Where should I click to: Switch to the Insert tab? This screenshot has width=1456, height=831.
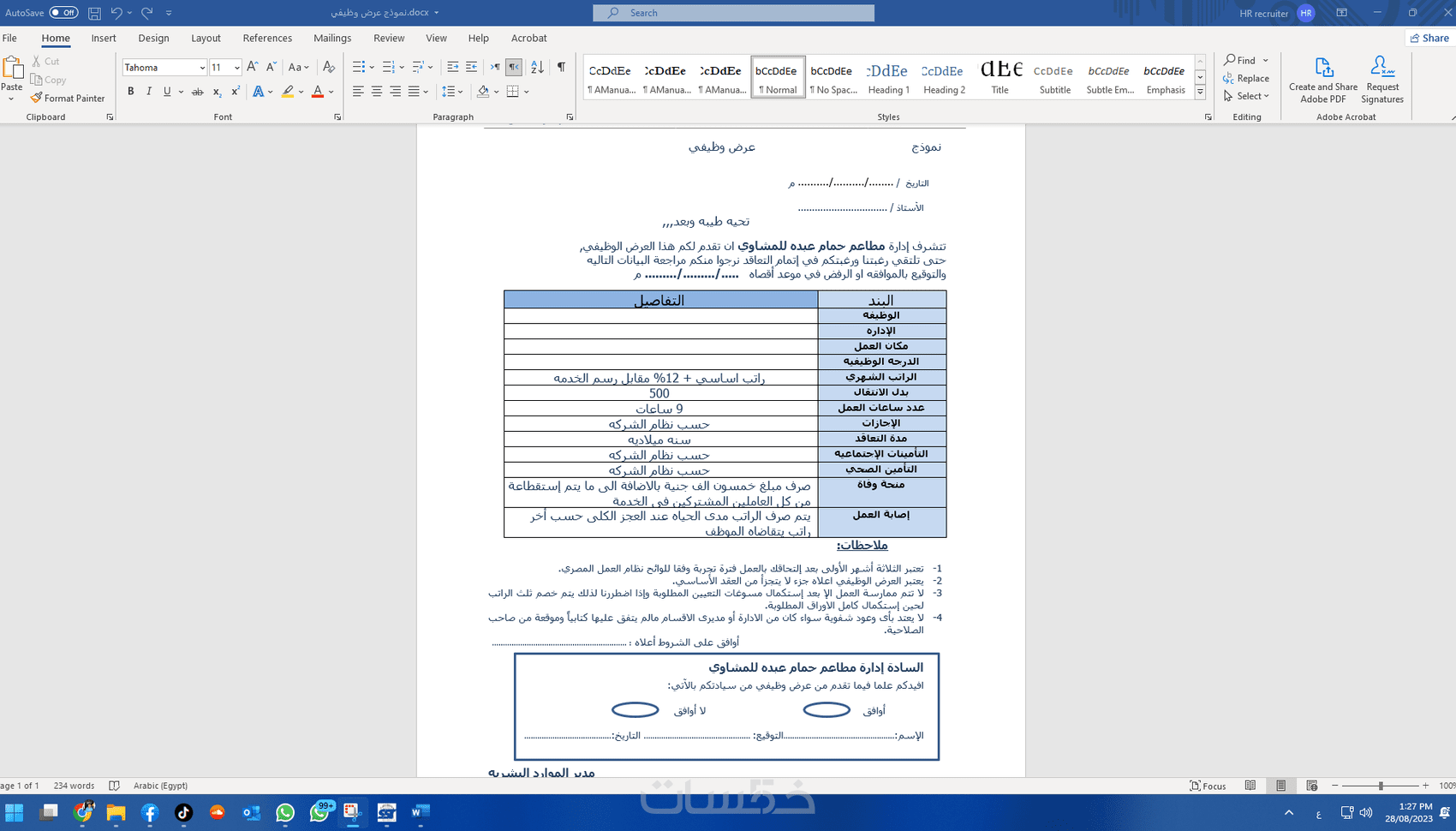point(104,38)
